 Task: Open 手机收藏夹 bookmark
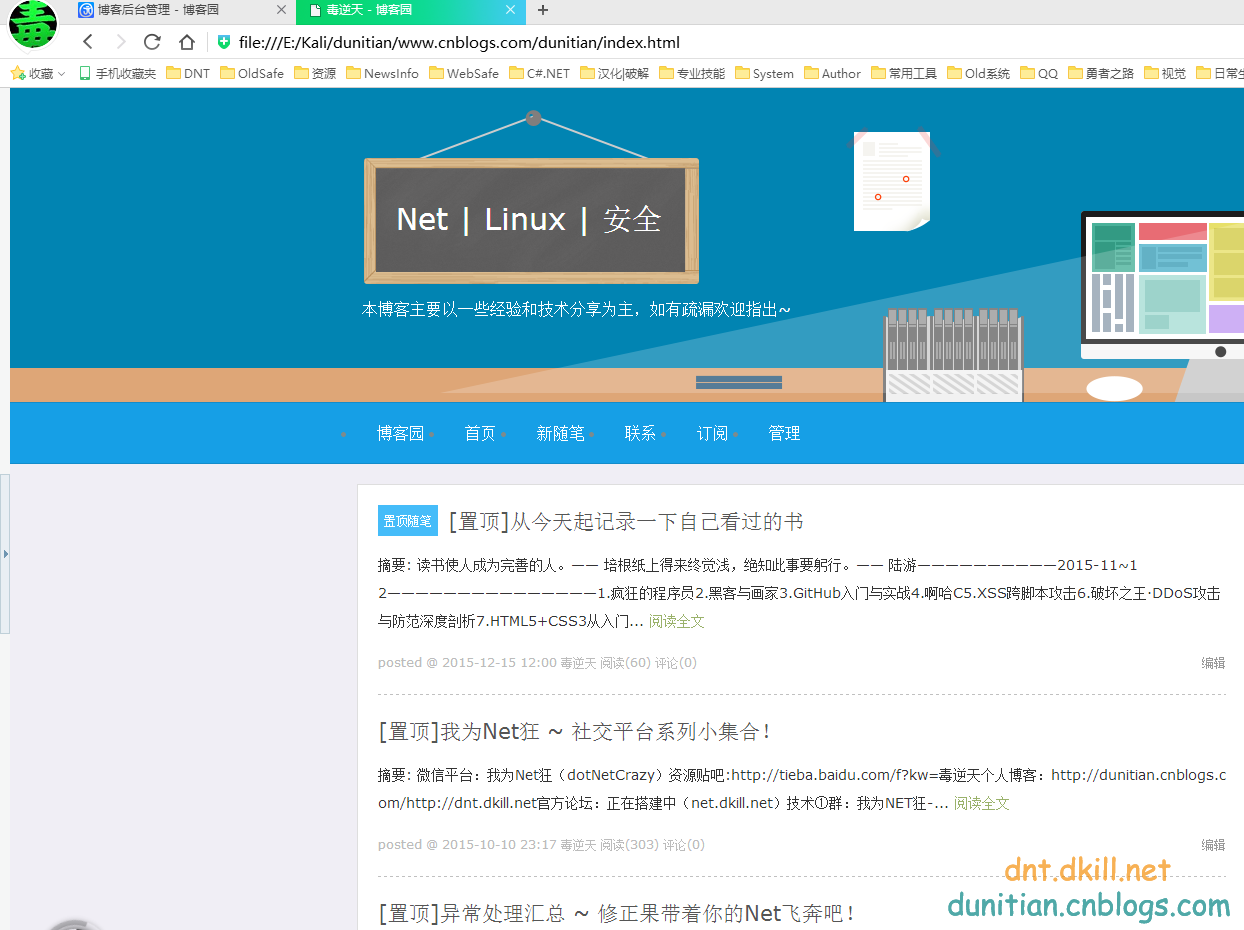pyautogui.click(x=117, y=73)
